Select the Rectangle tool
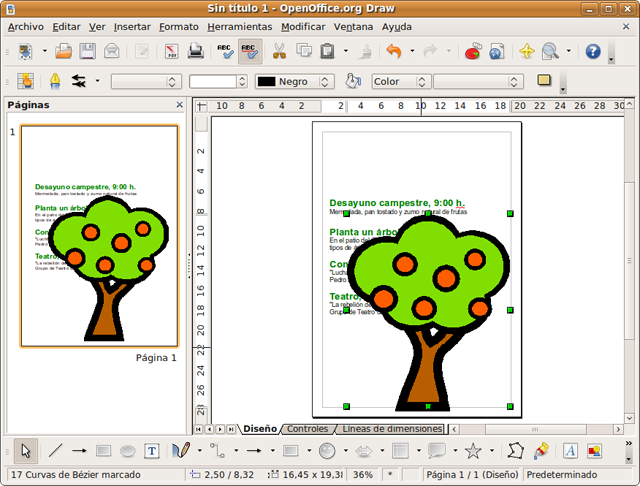 click(x=103, y=451)
